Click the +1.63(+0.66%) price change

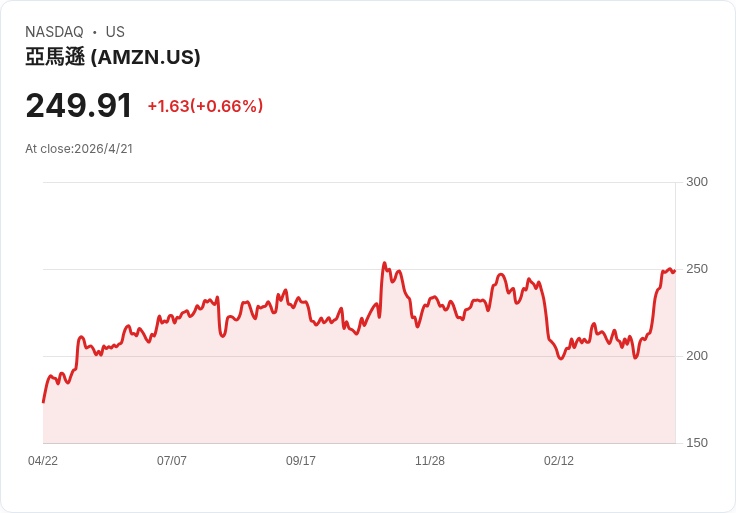(205, 106)
